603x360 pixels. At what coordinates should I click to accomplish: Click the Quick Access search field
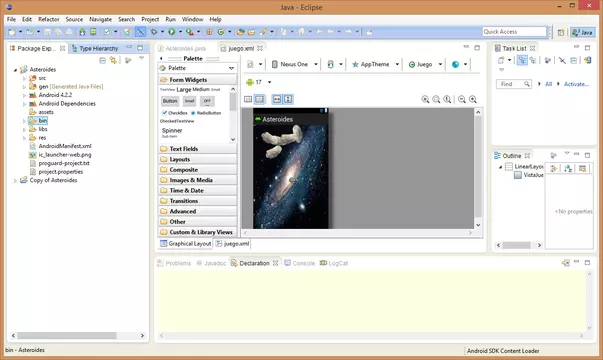coord(514,32)
